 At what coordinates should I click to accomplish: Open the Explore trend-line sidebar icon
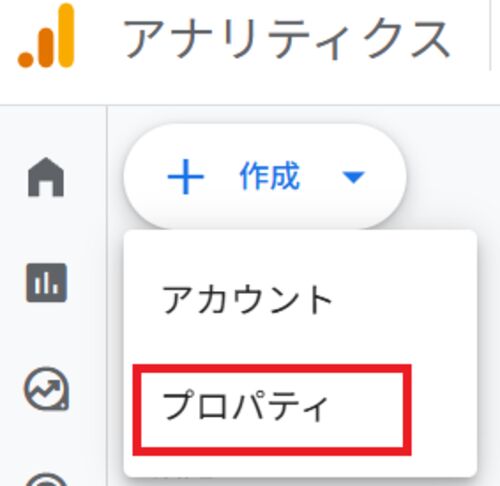[x=46, y=389]
